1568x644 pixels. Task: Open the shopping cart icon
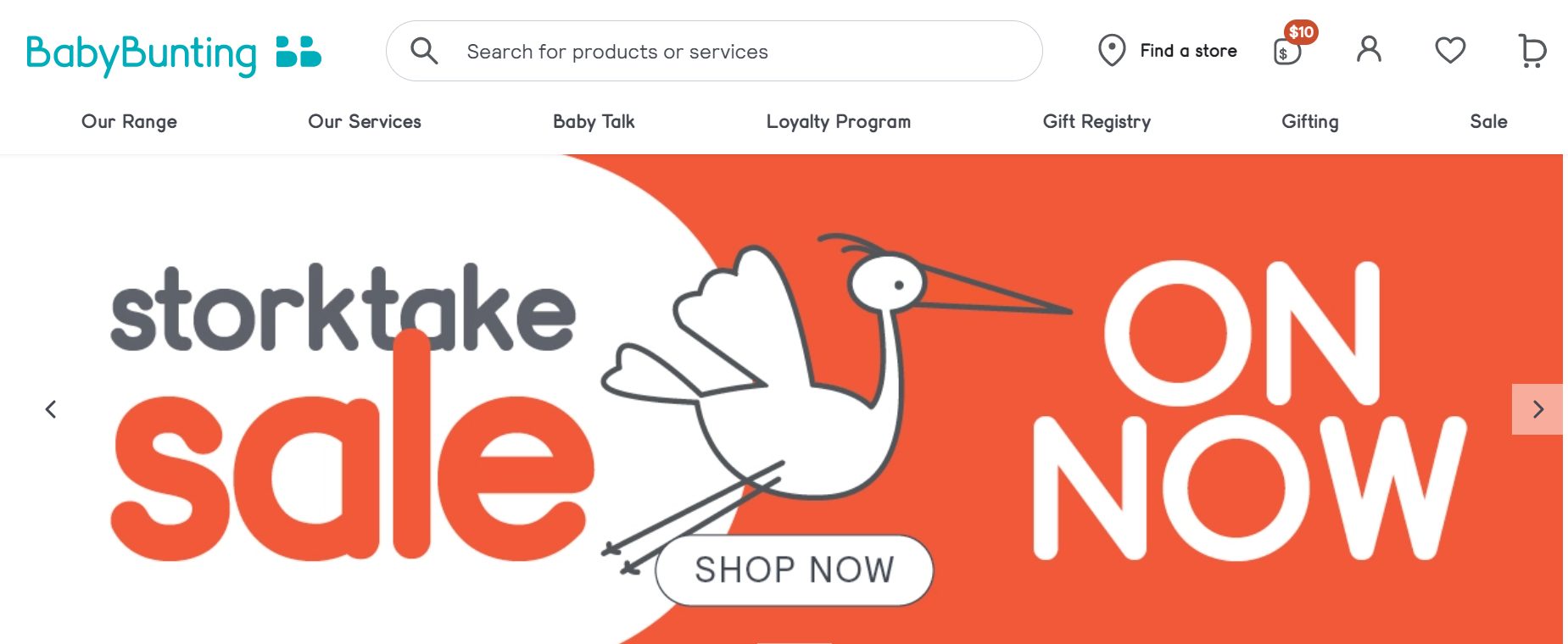pyautogui.click(x=1532, y=51)
